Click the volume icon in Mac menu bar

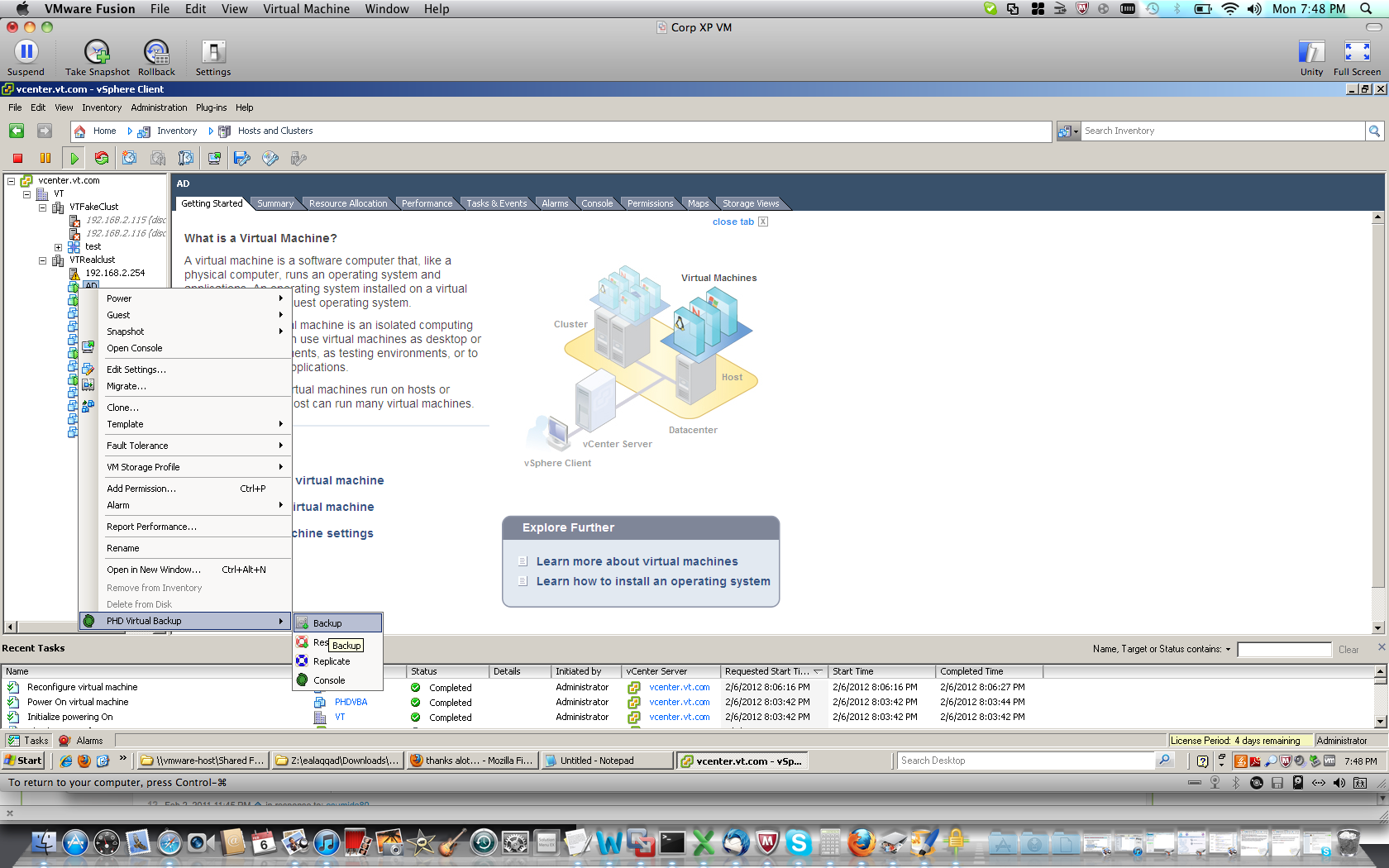coord(1254,9)
